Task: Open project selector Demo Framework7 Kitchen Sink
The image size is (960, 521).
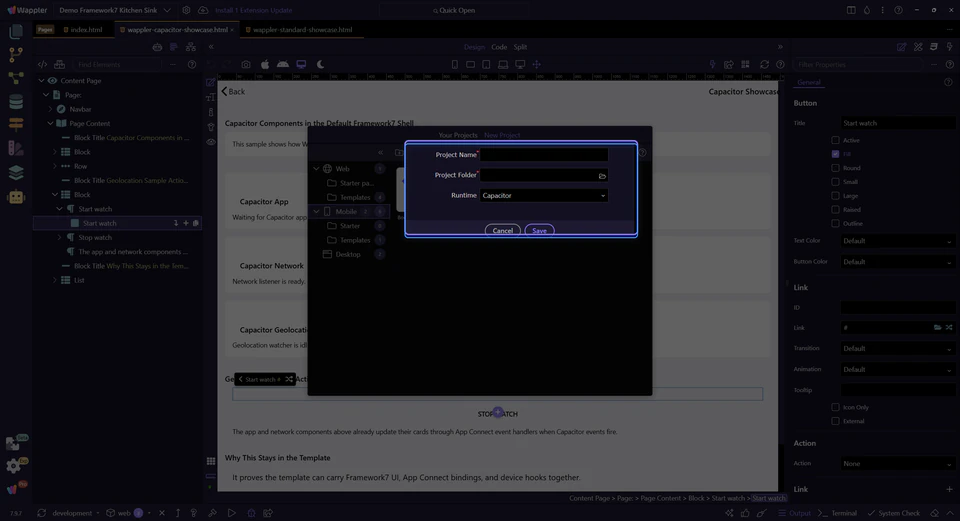Action: tap(114, 10)
